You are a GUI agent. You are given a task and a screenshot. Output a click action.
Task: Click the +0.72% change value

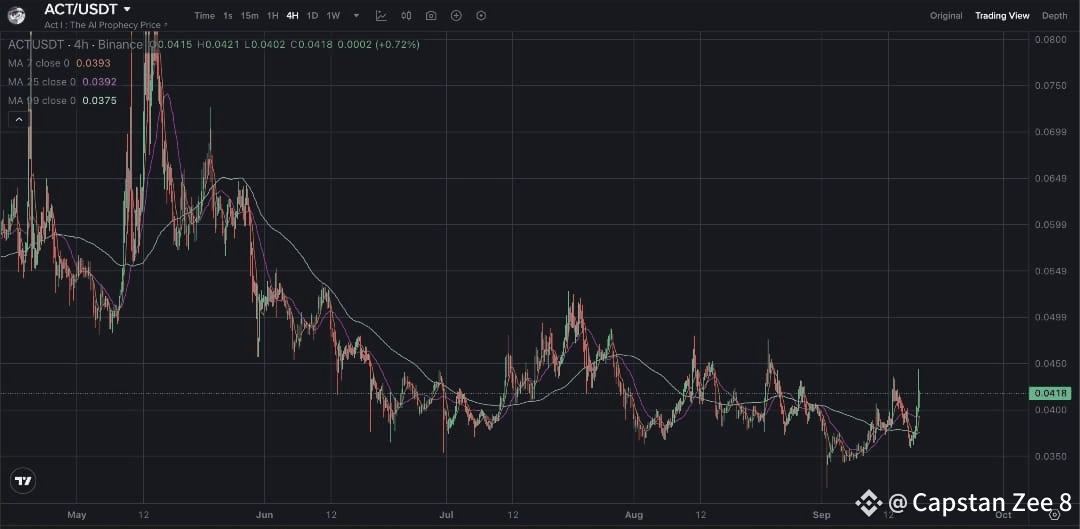[397, 45]
